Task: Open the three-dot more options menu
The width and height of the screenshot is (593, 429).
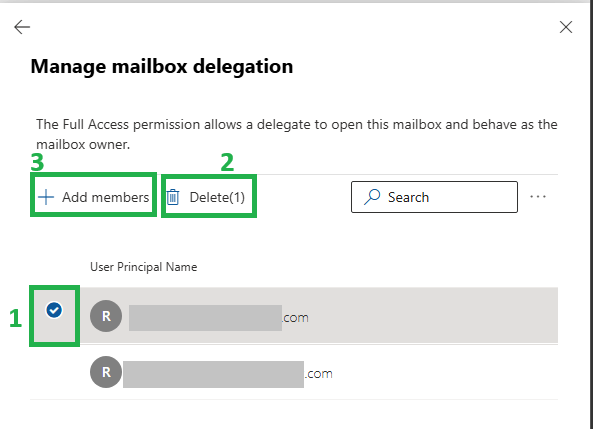Action: pos(538,197)
